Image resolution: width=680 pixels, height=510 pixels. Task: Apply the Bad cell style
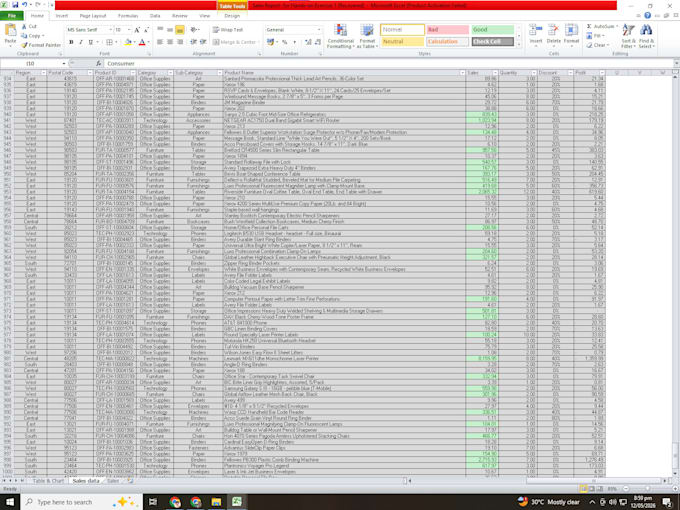[447, 30]
